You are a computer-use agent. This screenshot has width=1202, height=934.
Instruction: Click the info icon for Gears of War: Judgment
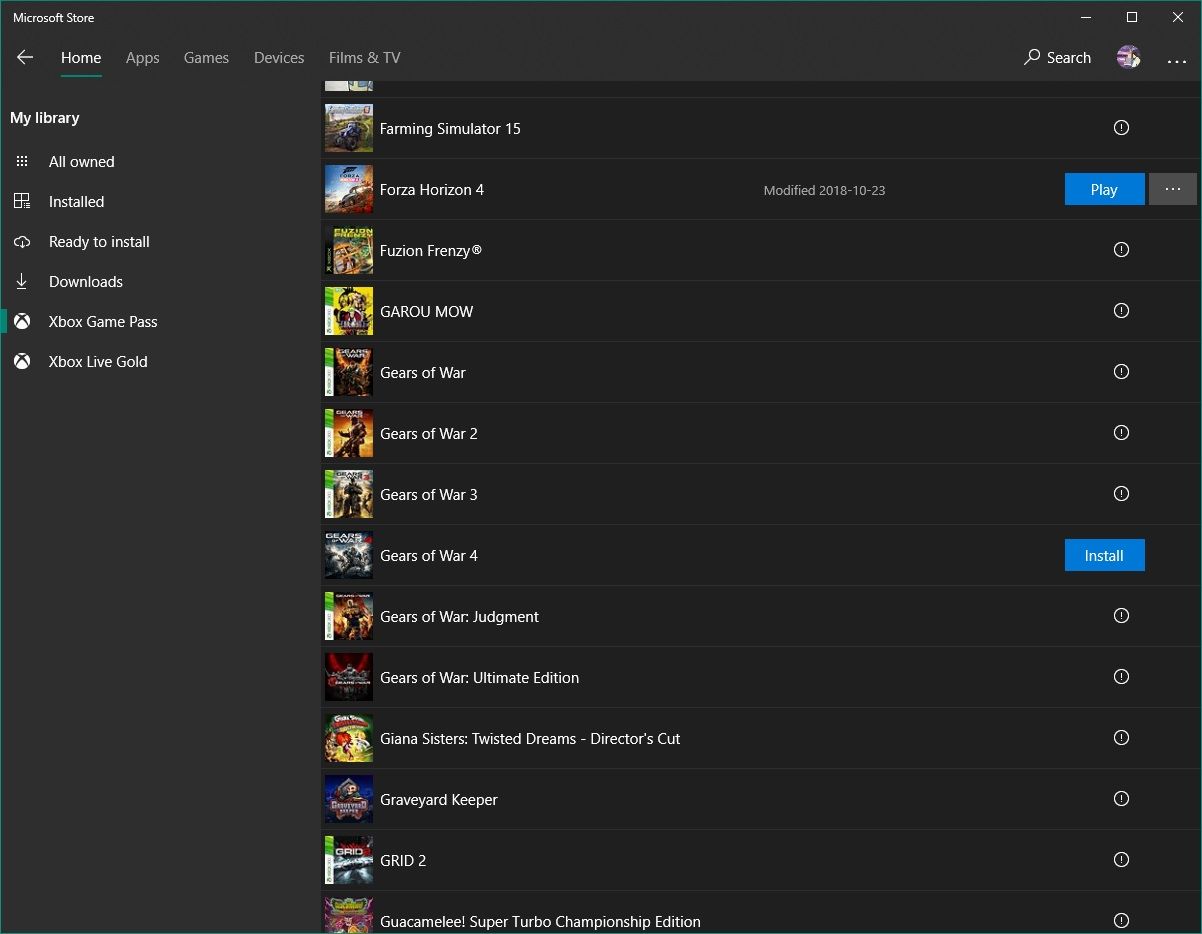click(x=1121, y=616)
